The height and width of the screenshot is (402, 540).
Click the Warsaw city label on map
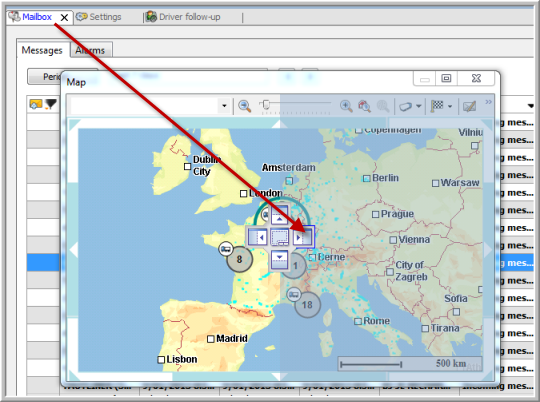460,183
